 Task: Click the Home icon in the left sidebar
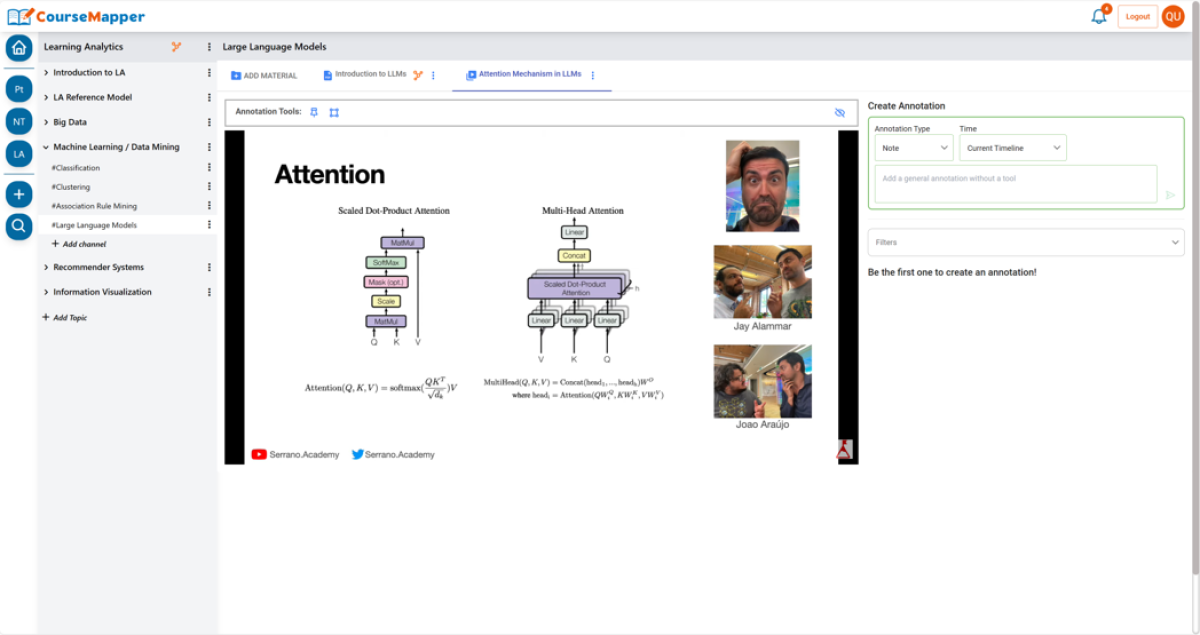[19, 48]
